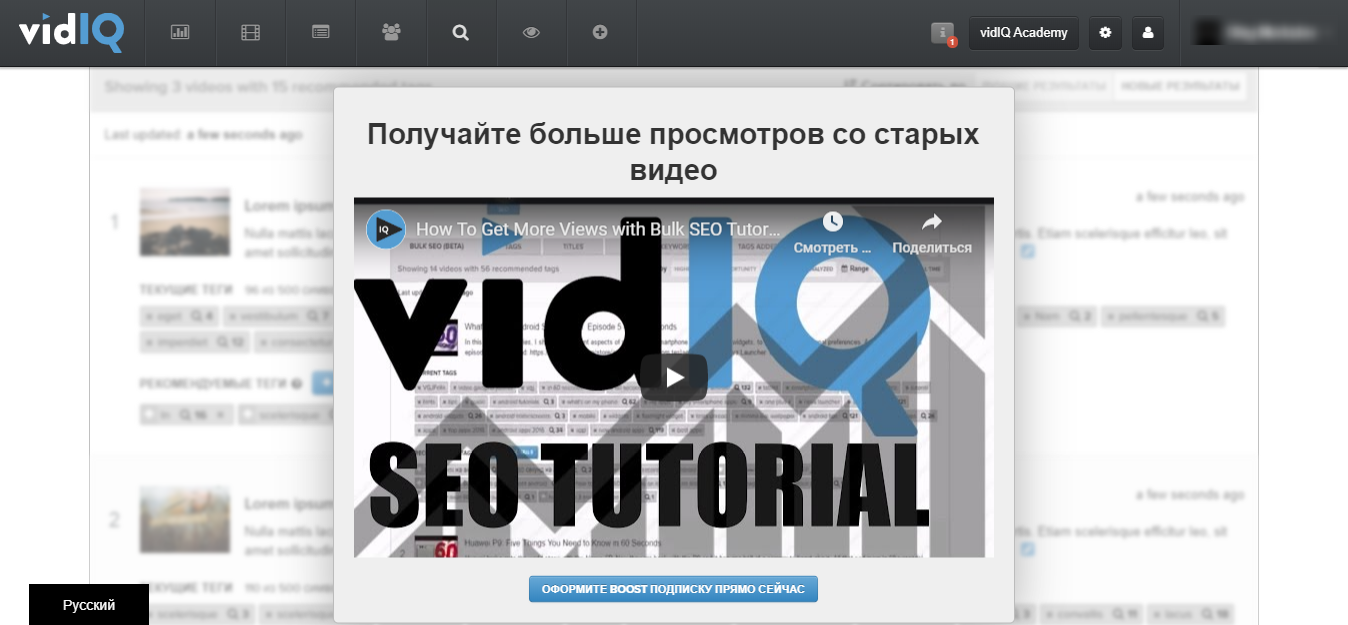Open the film strip videos icon

point(250,32)
